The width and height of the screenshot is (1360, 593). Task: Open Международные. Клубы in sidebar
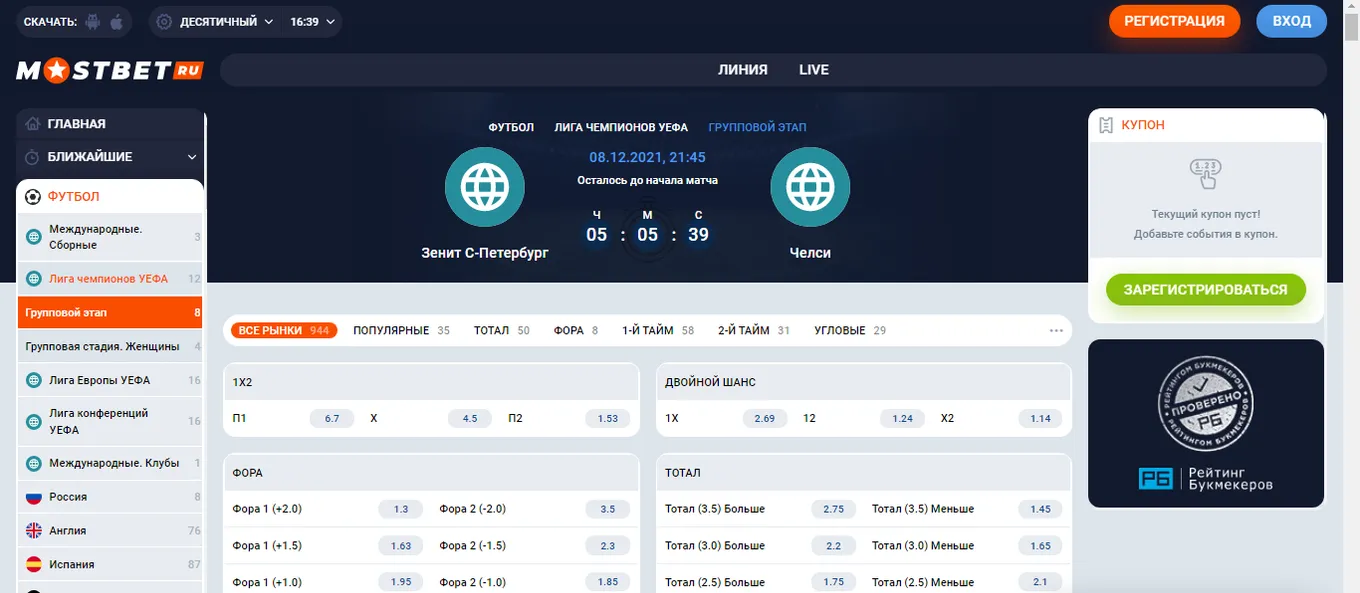pyautogui.click(x=110, y=463)
